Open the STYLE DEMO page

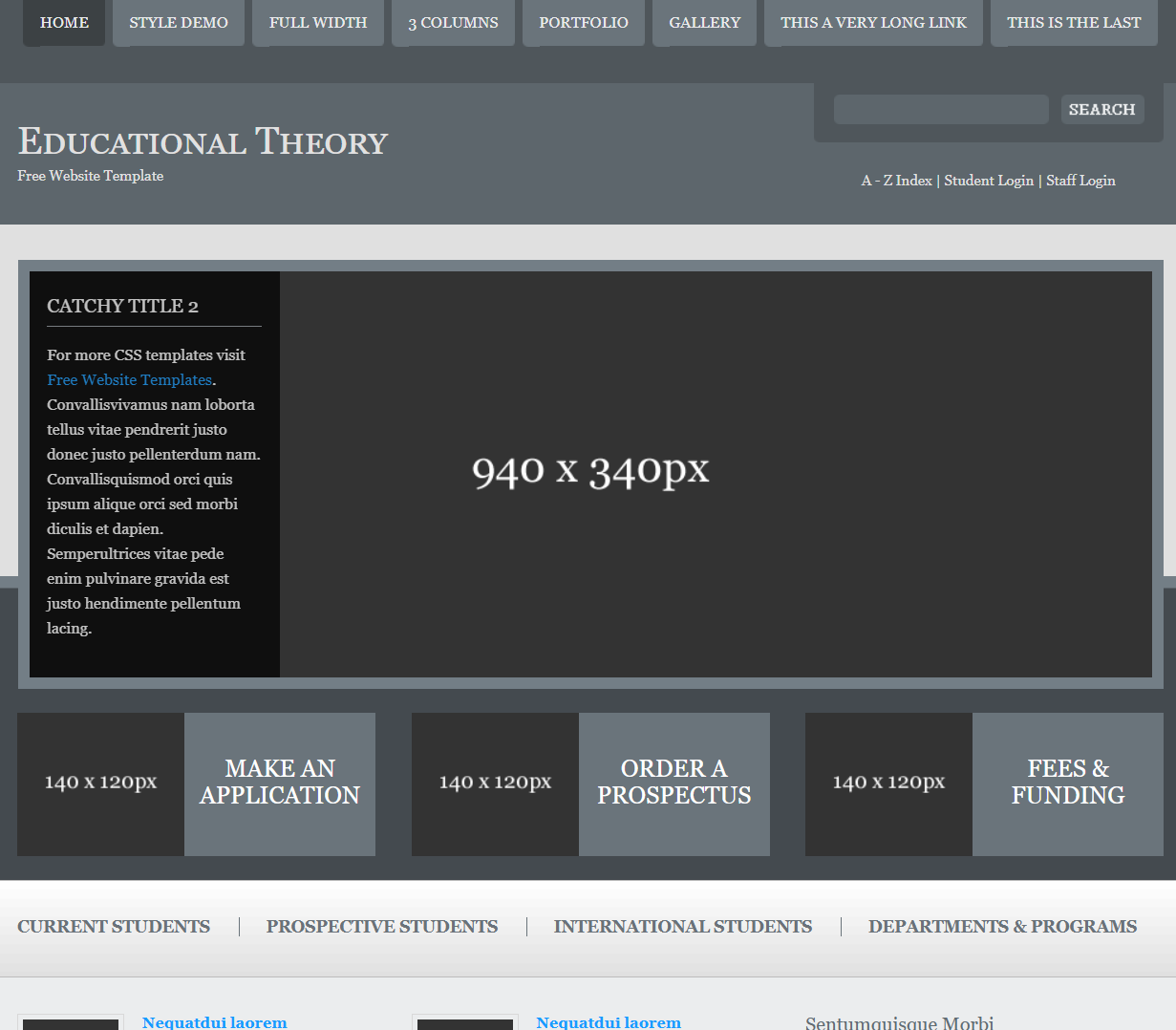(178, 22)
